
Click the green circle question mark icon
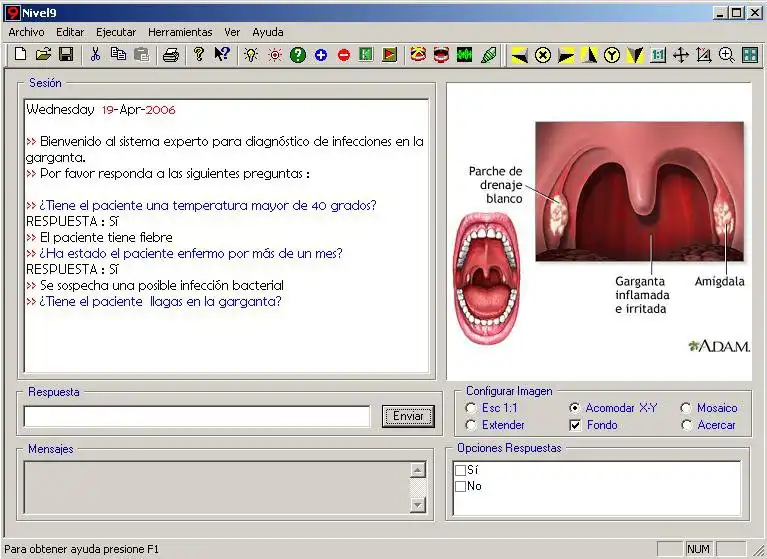[297, 55]
